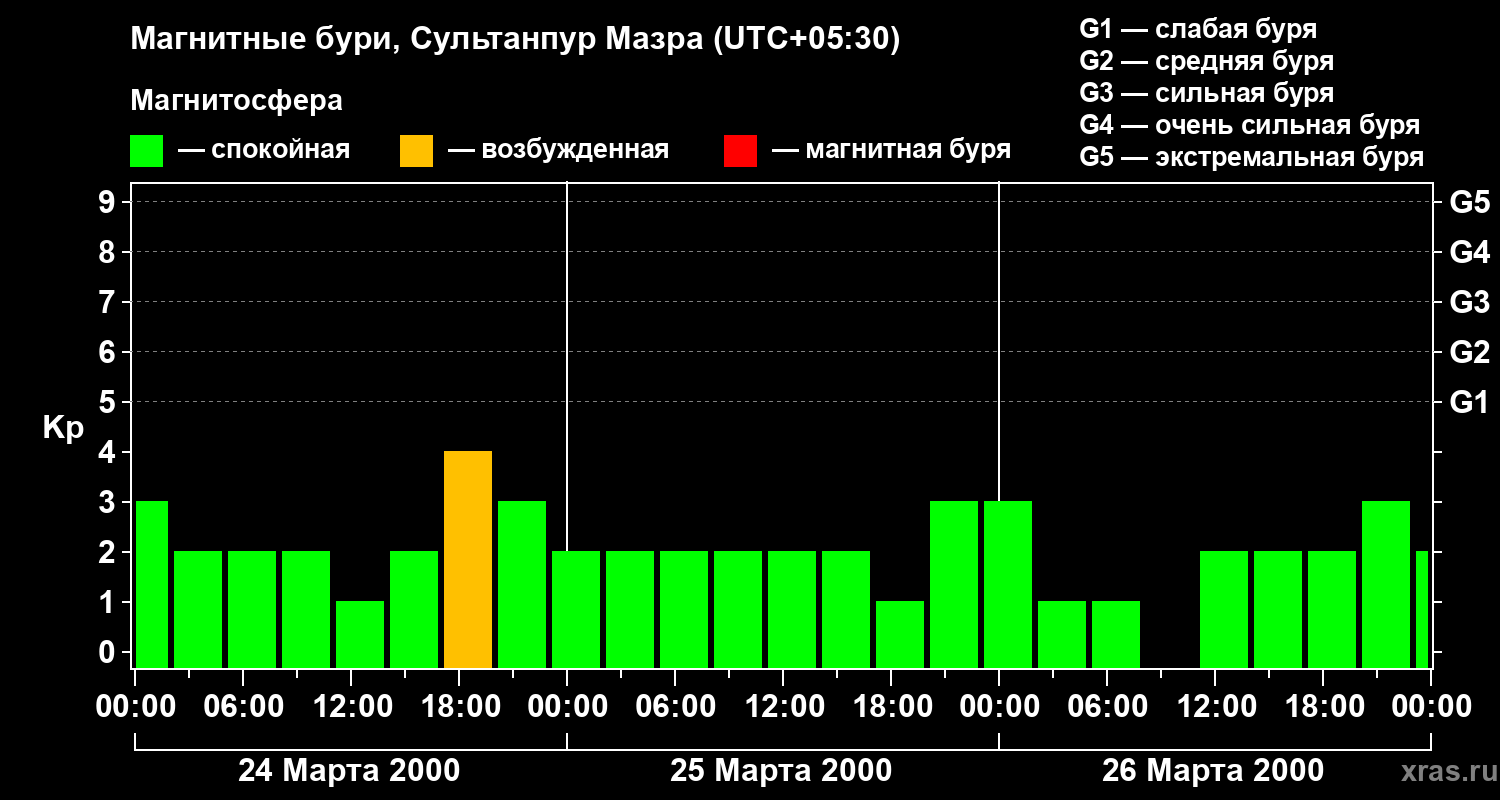Click the Kp 3 bar at 21:00 on 25 March
Viewport: 1500px width, 800px height.
pos(954,585)
